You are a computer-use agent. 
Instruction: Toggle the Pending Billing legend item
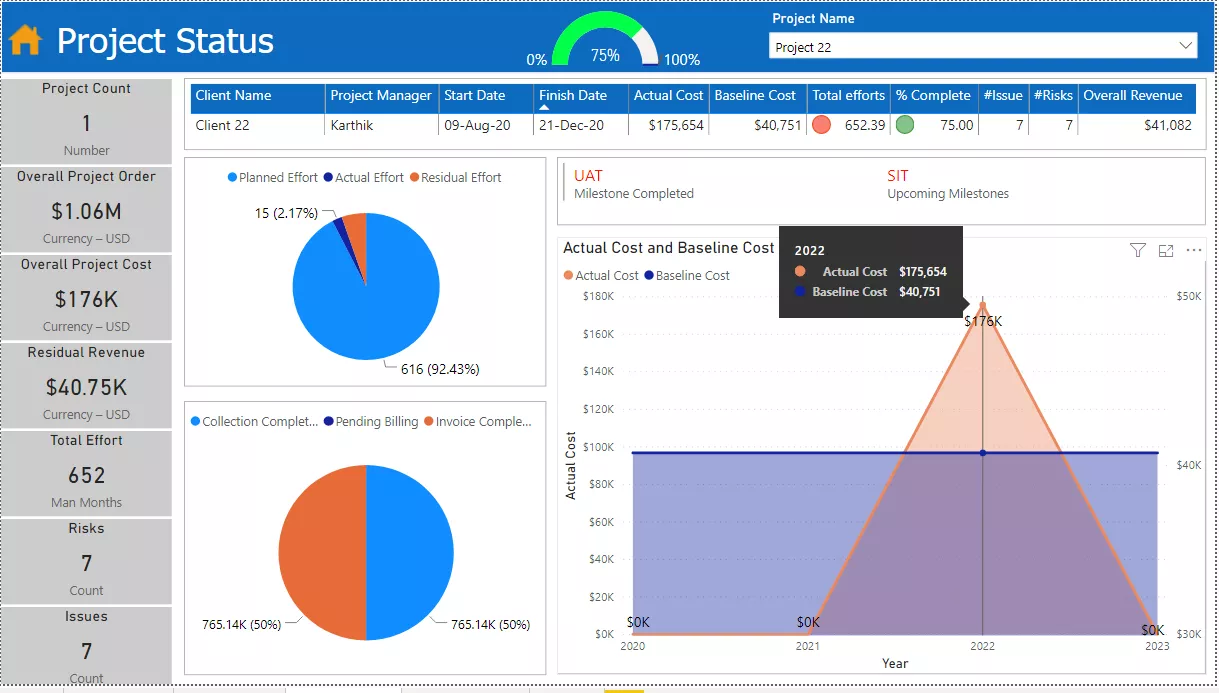tap(370, 421)
